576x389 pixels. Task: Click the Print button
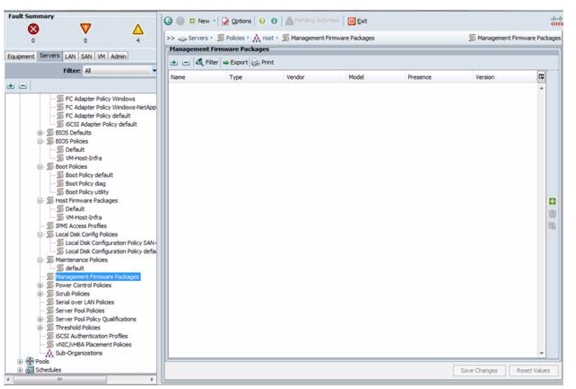point(263,62)
